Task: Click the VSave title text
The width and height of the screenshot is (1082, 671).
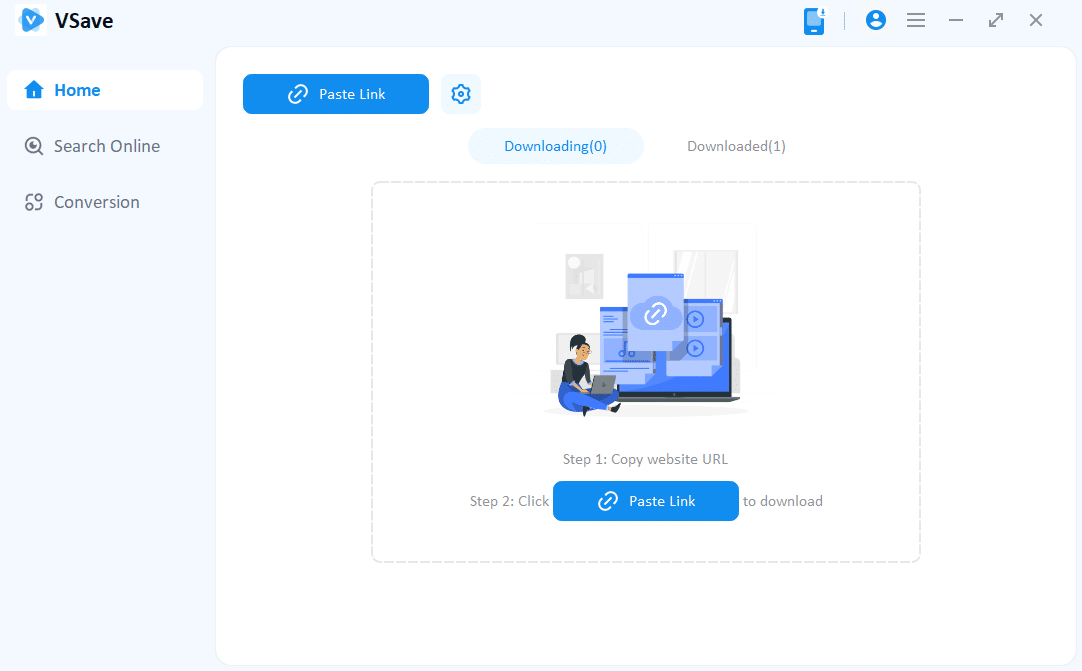Action: [84, 21]
